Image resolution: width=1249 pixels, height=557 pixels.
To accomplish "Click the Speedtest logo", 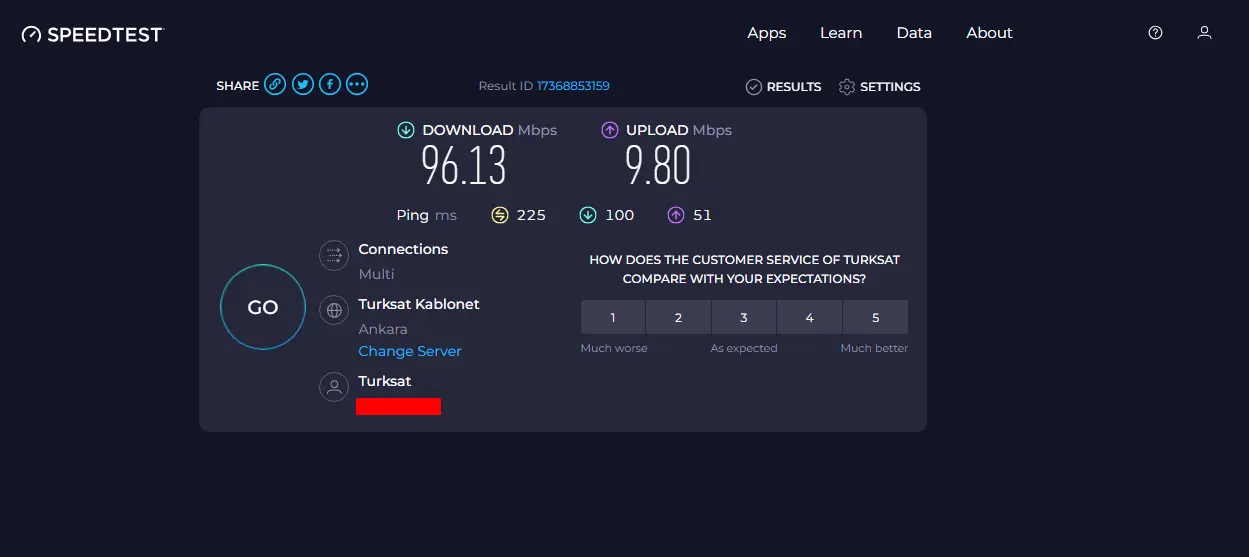I will click(x=92, y=34).
